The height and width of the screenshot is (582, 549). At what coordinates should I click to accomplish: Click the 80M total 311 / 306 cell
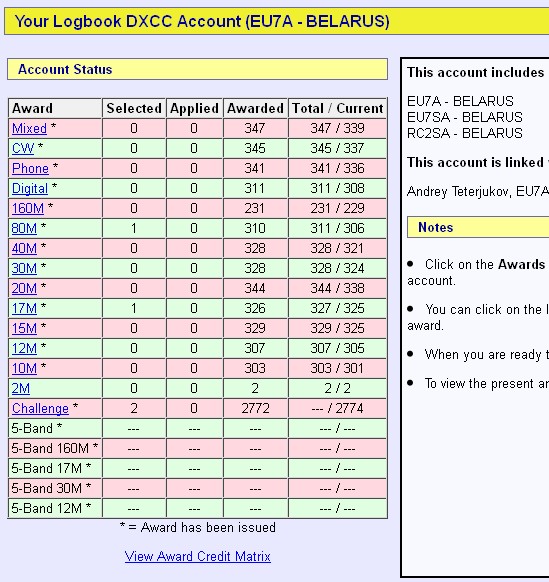point(337,228)
